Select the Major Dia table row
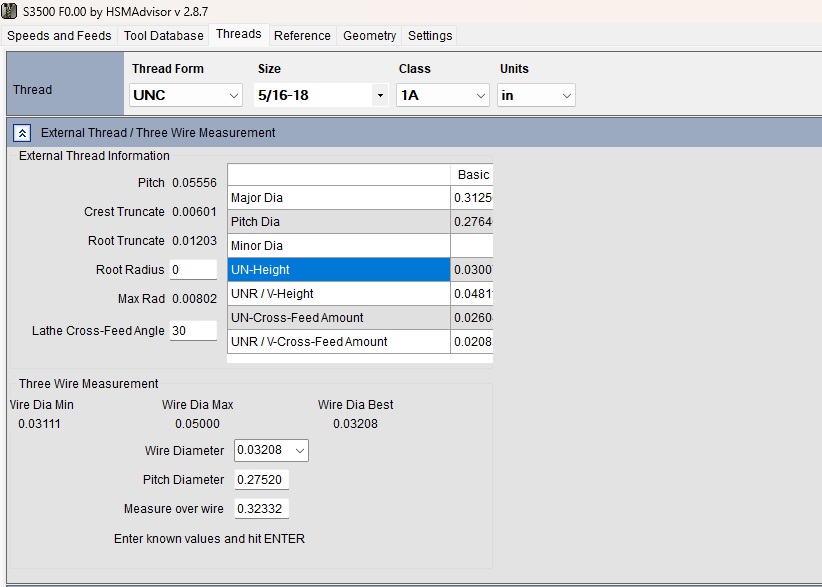822x587 pixels. click(x=339, y=198)
